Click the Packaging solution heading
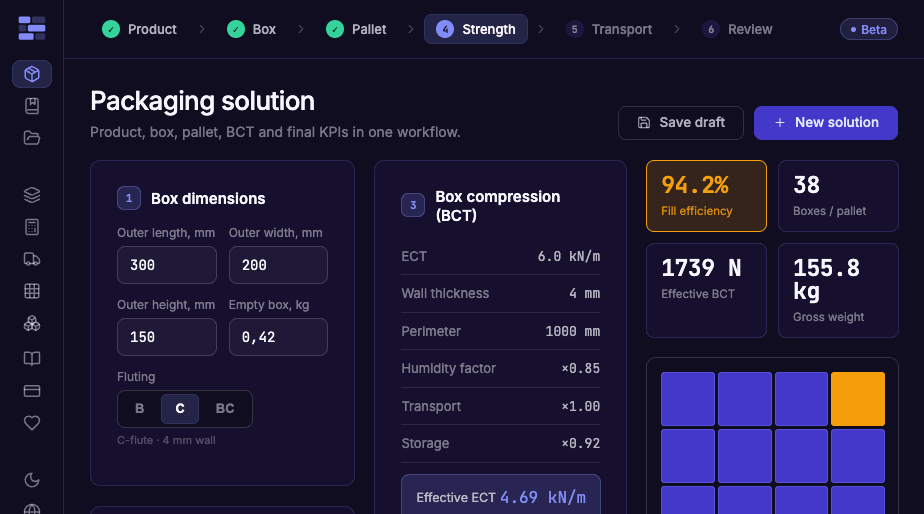The width and height of the screenshot is (924, 514). [202, 101]
